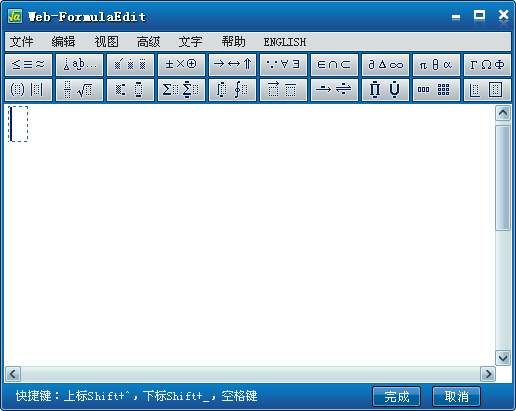This screenshot has width=516, height=411.
Task: Open the arrow symbols palette
Action: pyautogui.click(x=232, y=64)
